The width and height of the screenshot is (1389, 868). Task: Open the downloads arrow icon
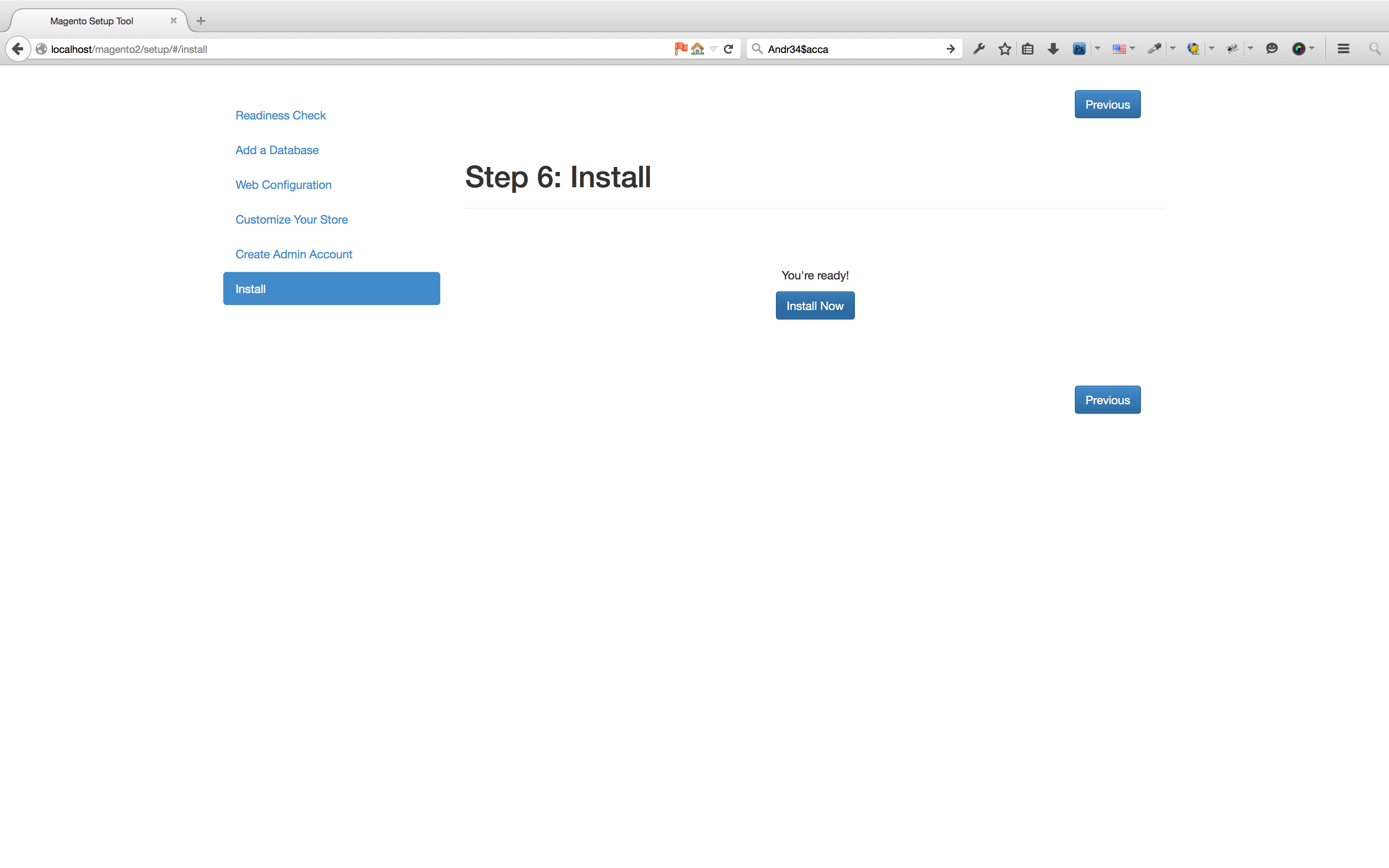coord(1052,49)
